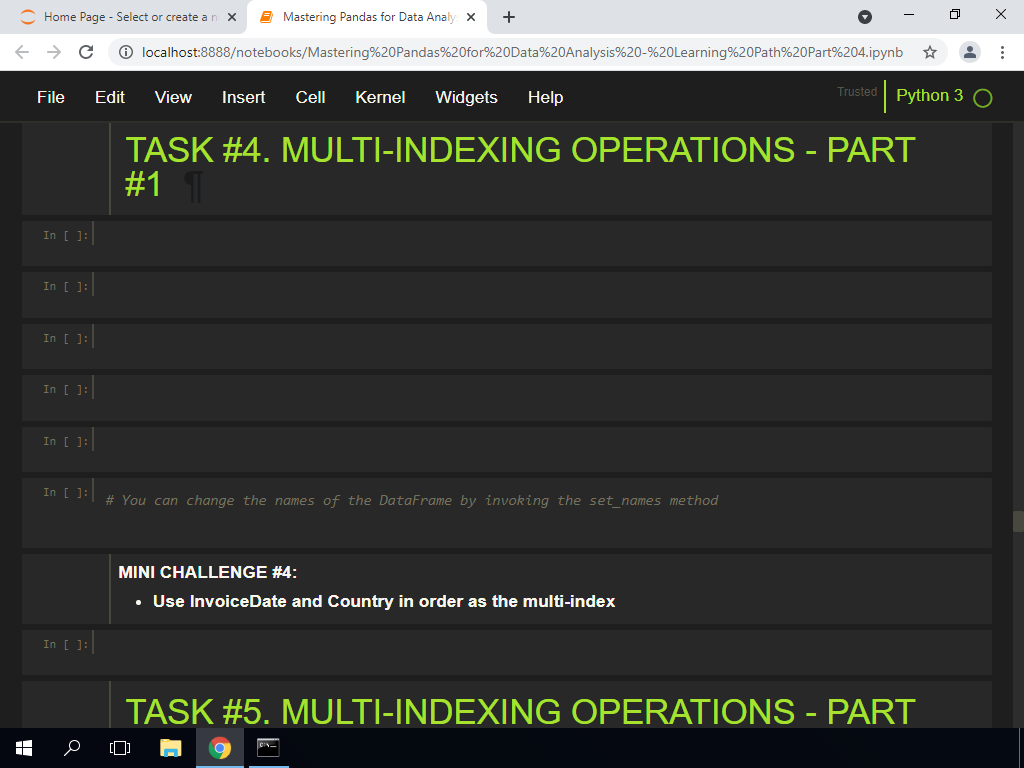Open the Insert menu
The height and width of the screenshot is (768, 1024).
[x=243, y=97]
